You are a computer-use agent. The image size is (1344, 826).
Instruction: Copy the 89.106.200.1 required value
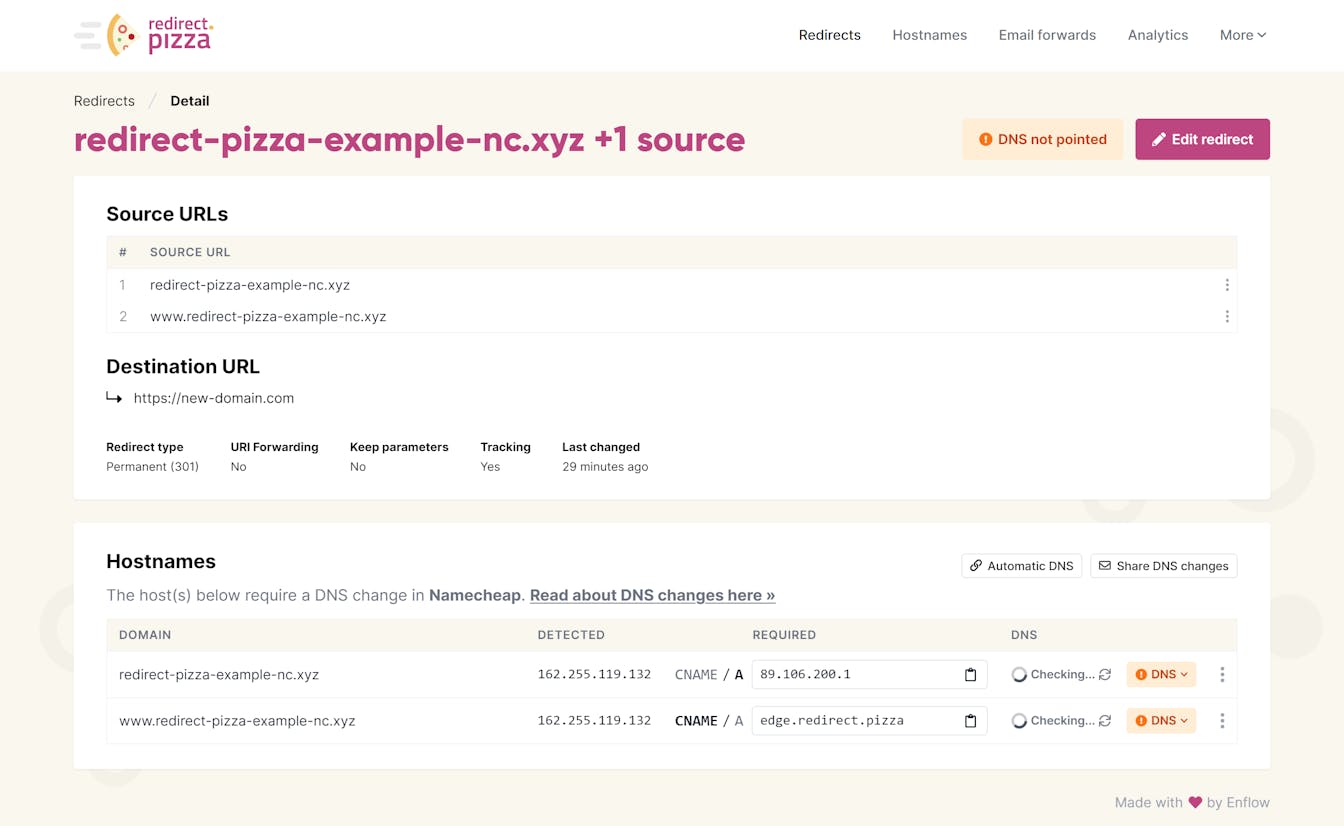coord(969,675)
